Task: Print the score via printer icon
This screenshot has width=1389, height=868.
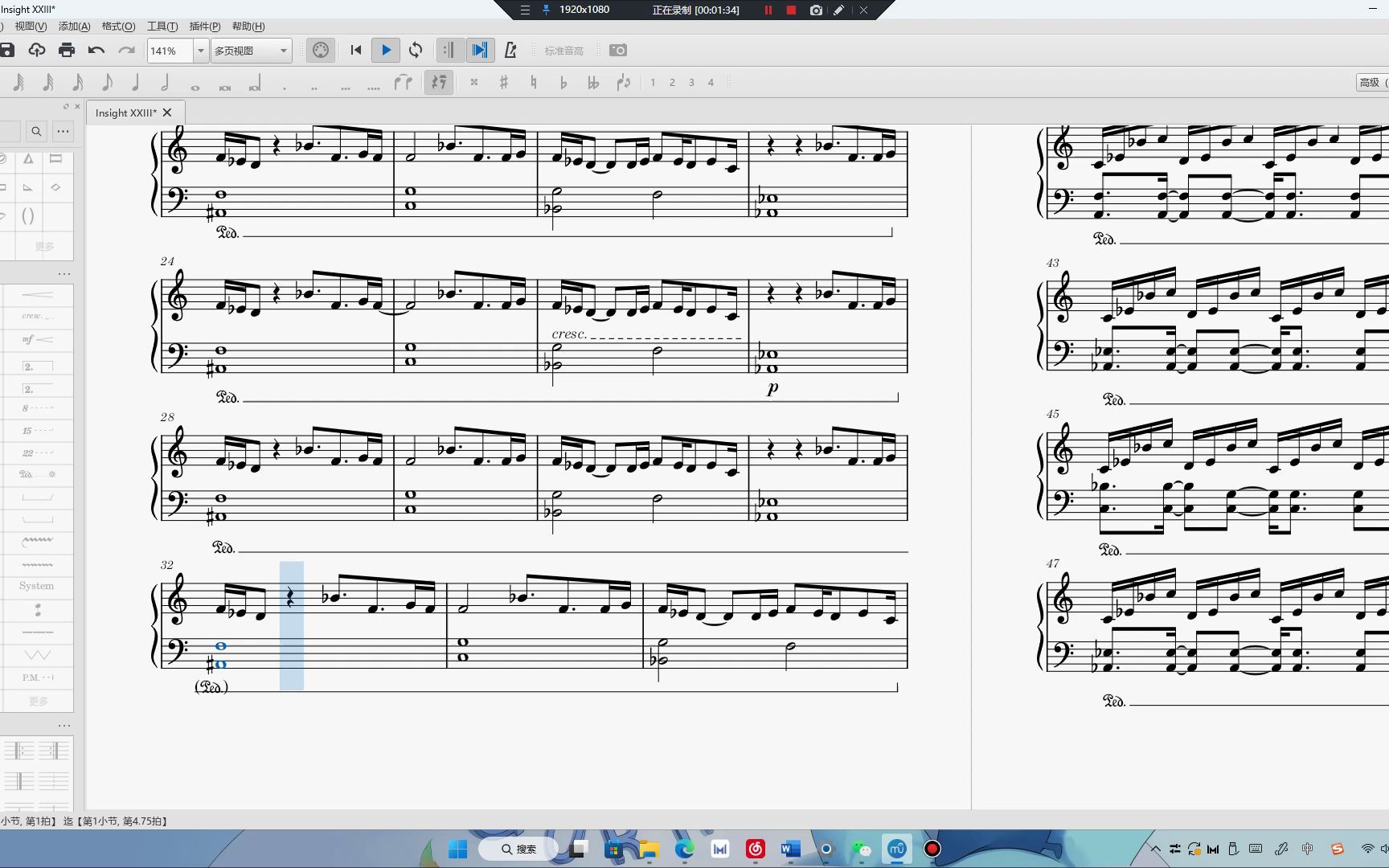Action: coord(67,50)
